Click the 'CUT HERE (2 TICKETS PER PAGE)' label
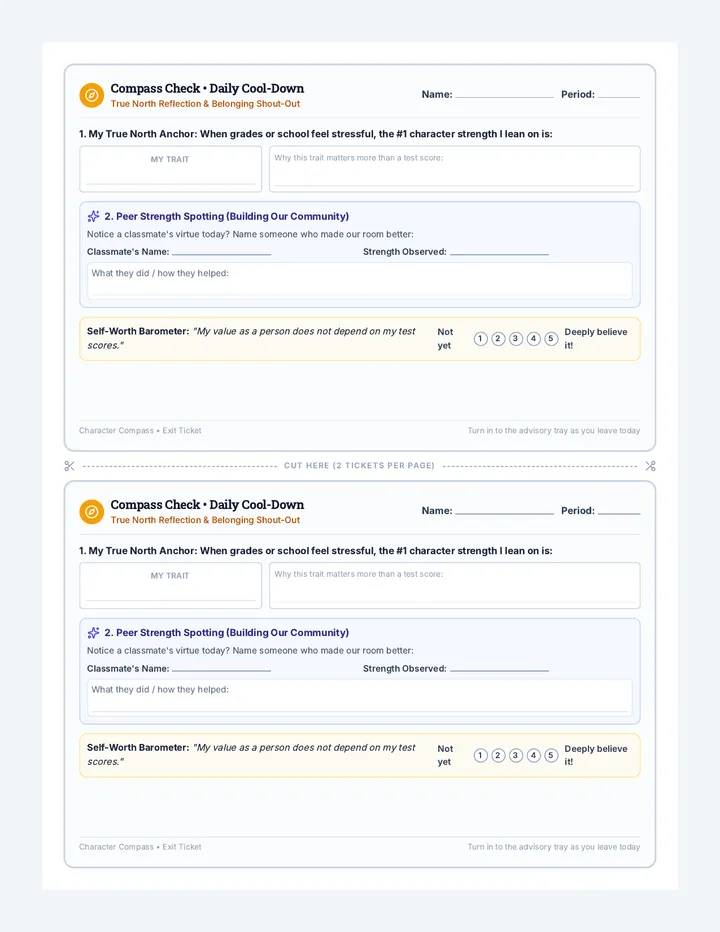Screen dimensions: 720x932 (x=359, y=465)
